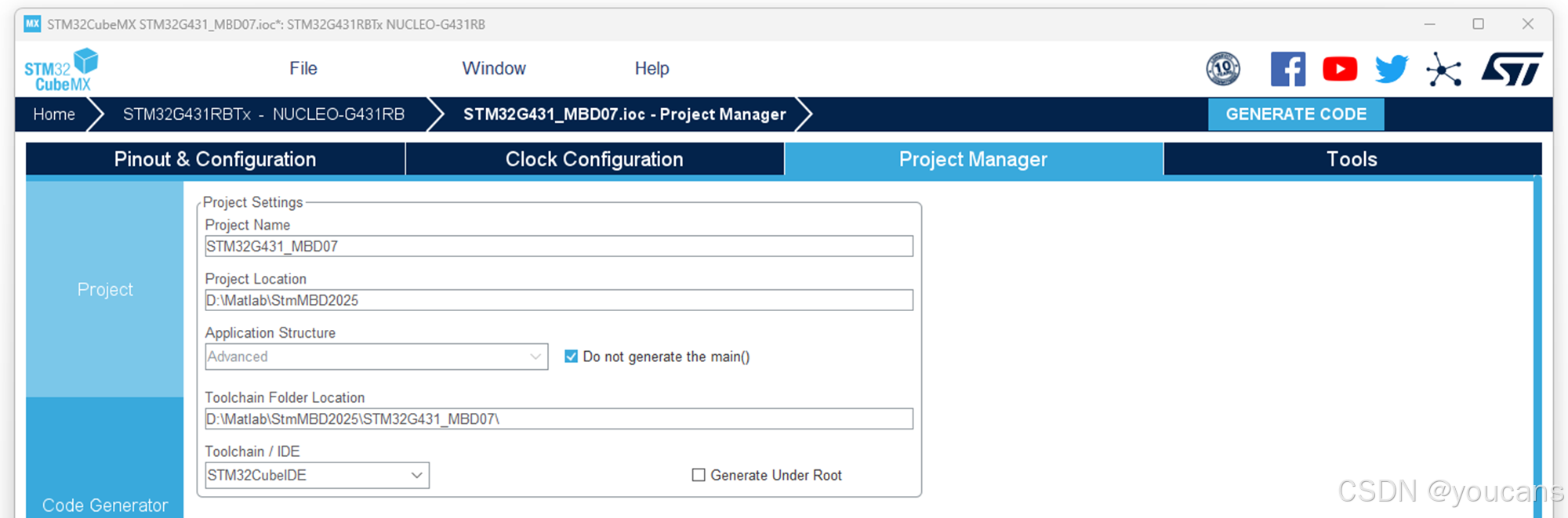Open the YouTube icon link
Screen dimensions: 1568x518
point(1340,69)
